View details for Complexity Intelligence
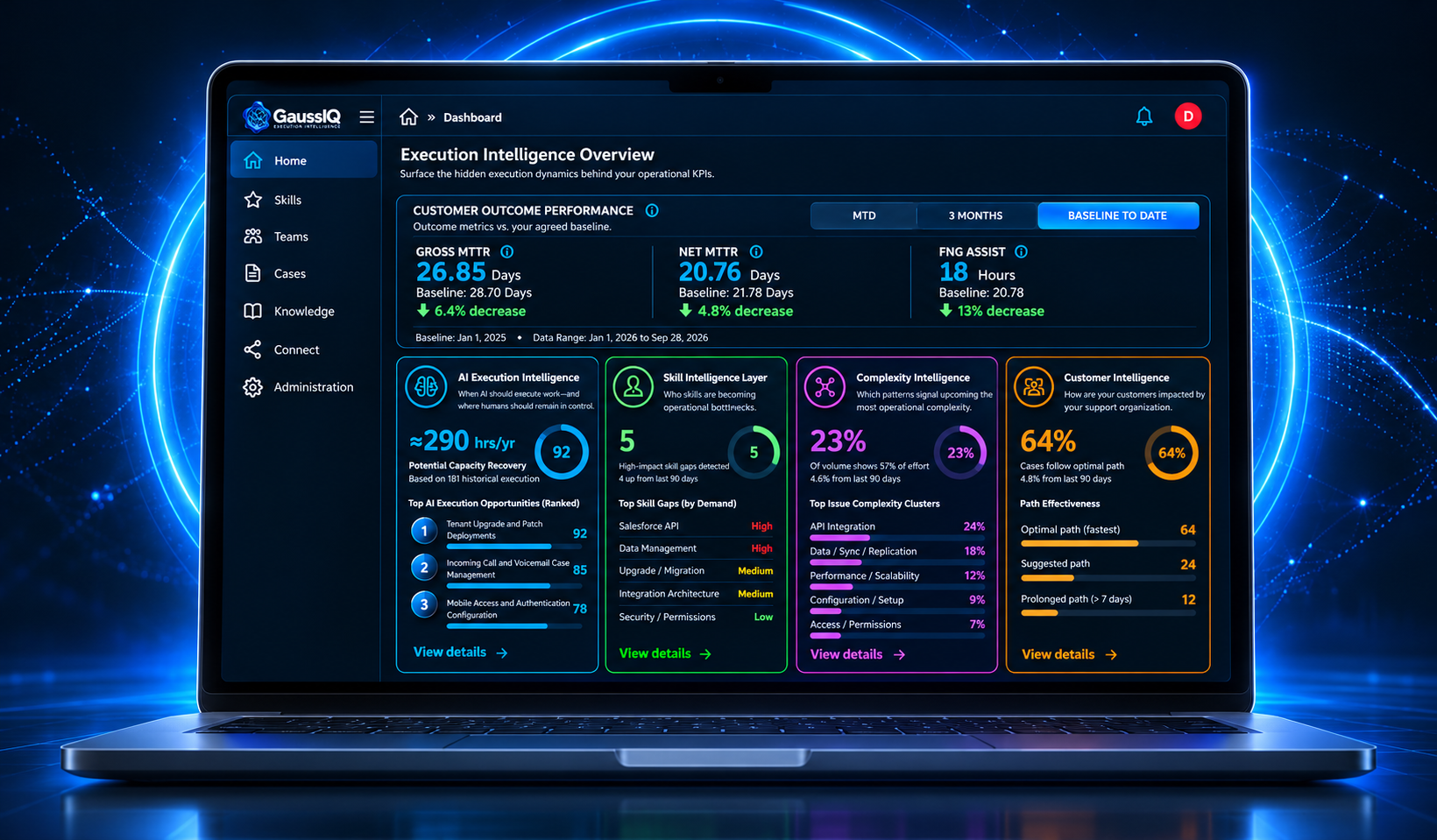 858,654
